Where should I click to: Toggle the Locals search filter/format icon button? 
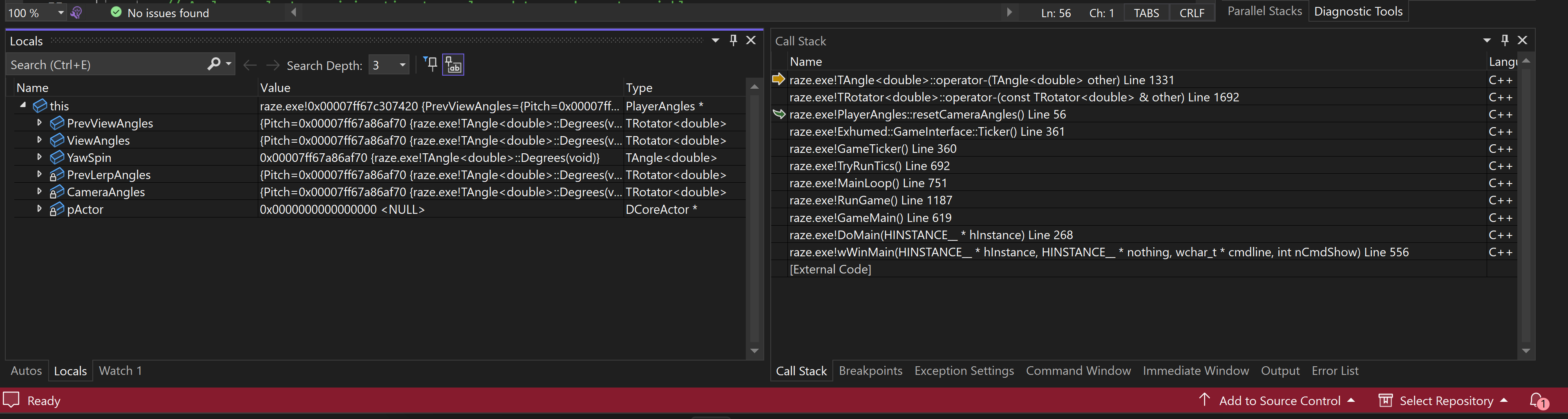pyautogui.click(x=454, y=64)
